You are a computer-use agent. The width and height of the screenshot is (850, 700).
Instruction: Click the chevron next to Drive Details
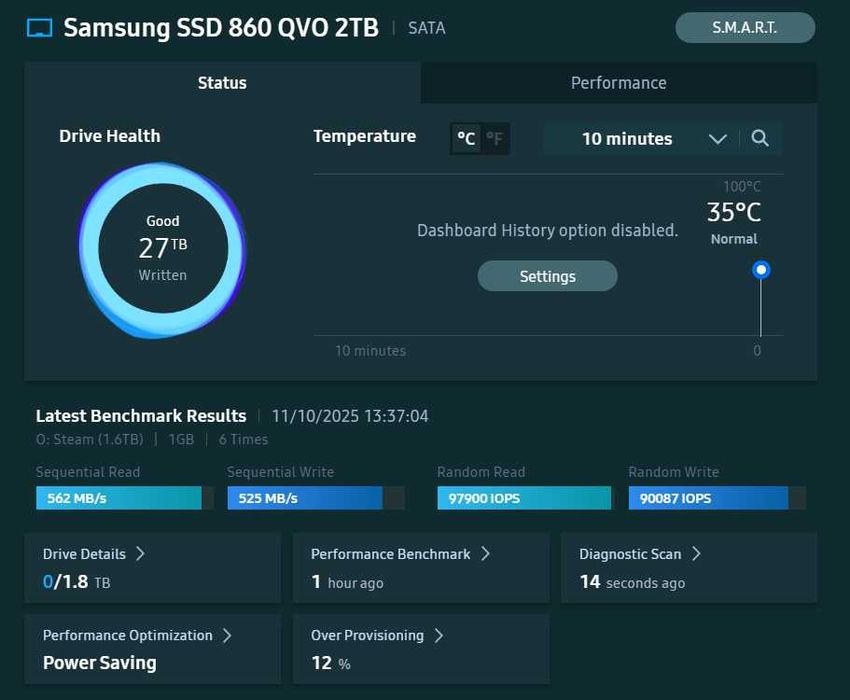click(x=140, y=553)
